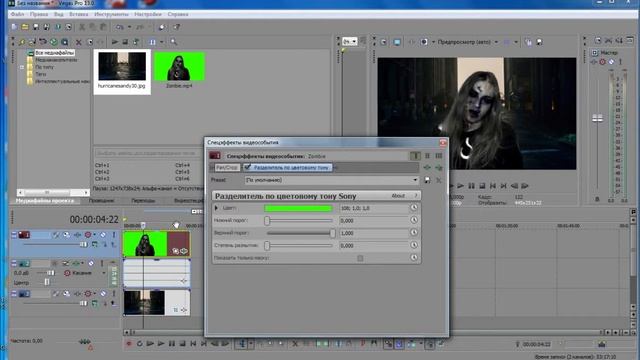Open the Edit (Правка) menu

tap(39, 14)
